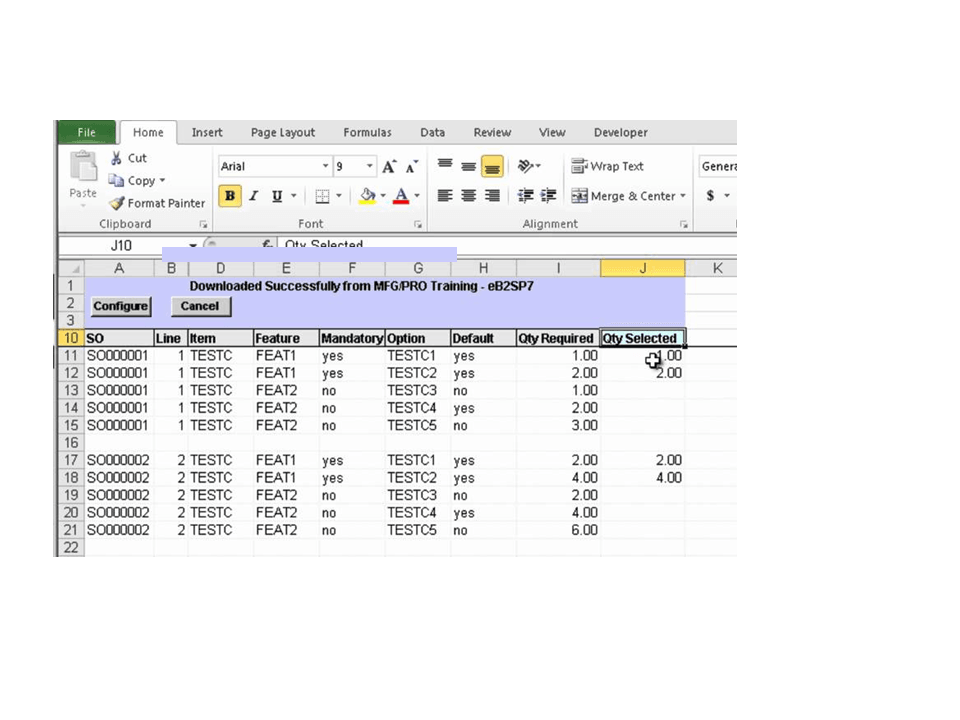Center text horizontally in the cell
This screenshot has height=720, width=960.
click(x=468, y=196)
